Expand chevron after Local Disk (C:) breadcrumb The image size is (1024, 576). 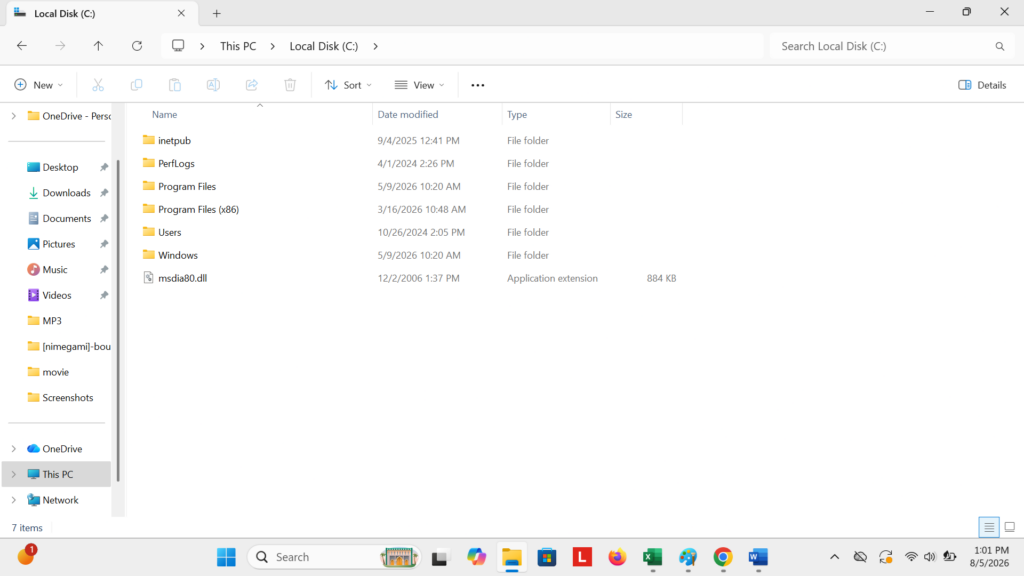376,46
